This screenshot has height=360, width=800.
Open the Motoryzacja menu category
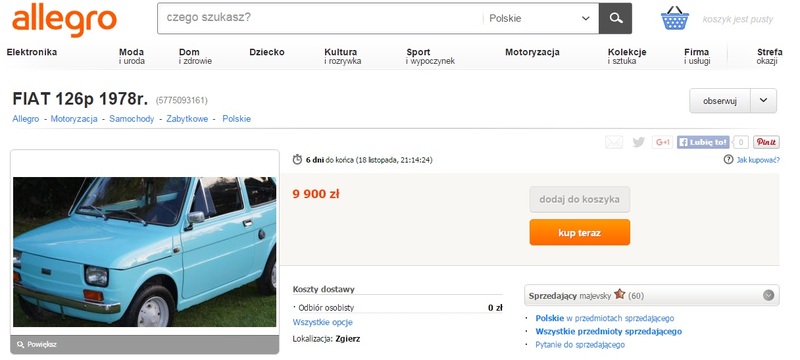(x=532, y=52)
